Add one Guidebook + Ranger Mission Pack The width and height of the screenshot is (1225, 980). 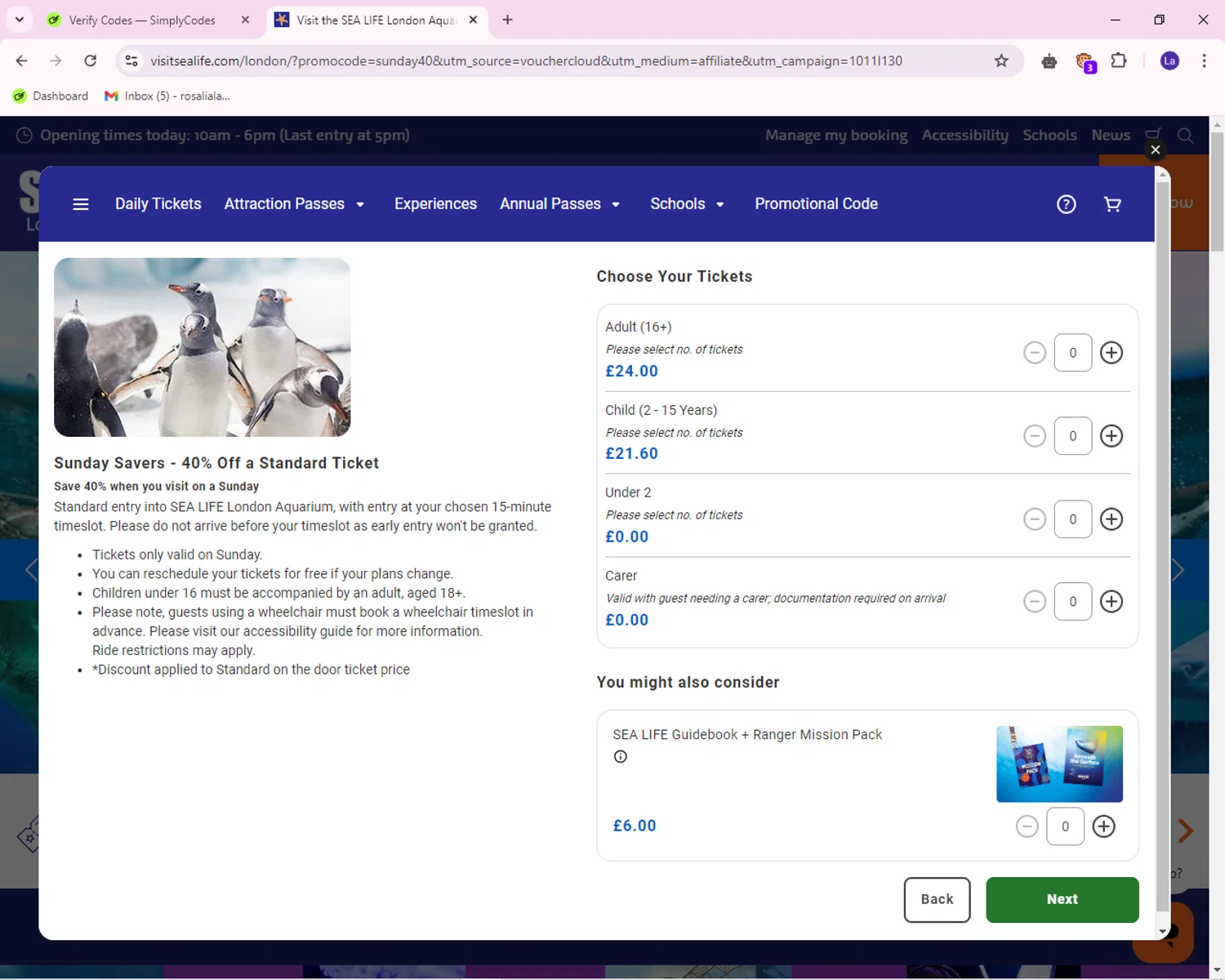click(x=1103, y=826)
